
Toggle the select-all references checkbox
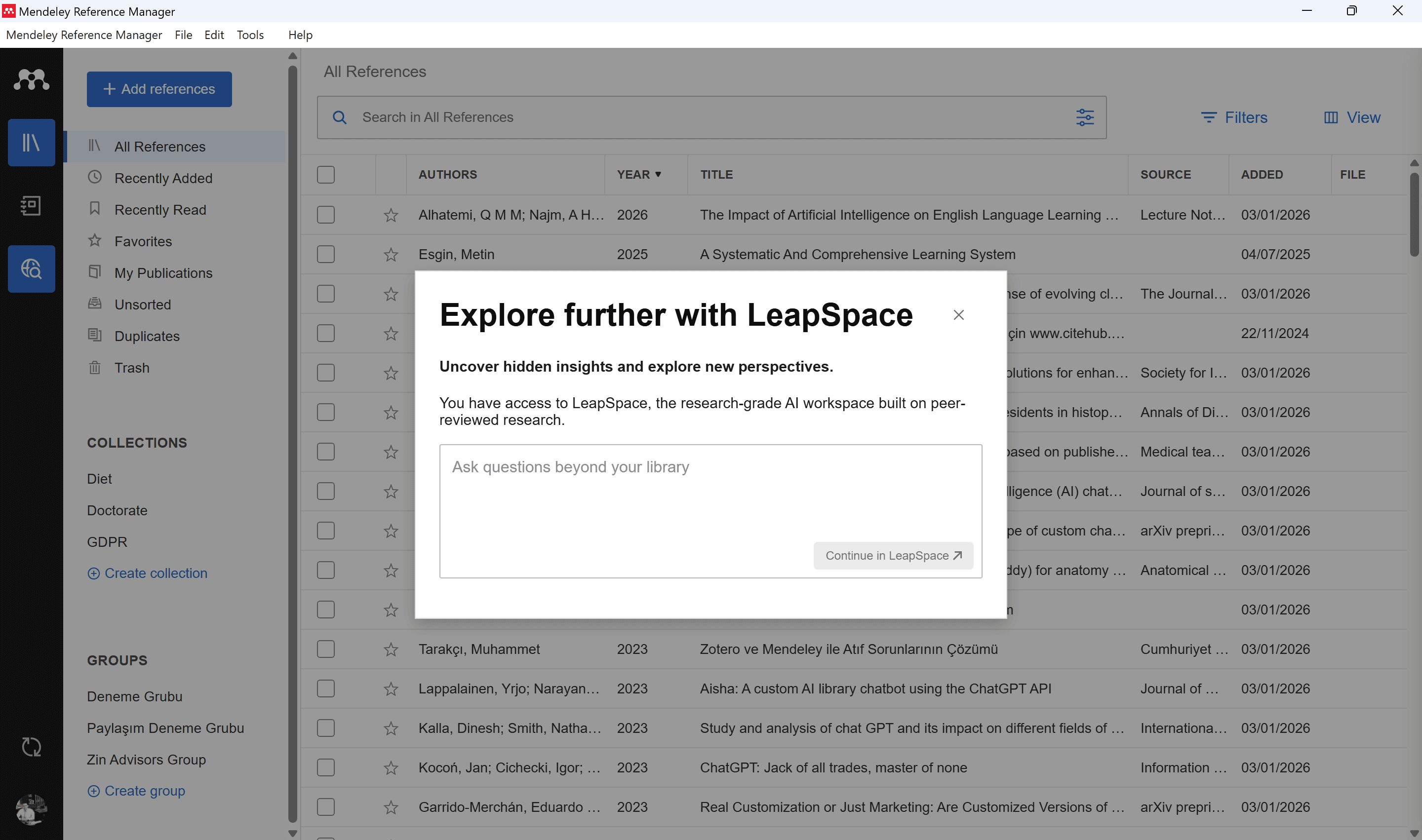325,174
